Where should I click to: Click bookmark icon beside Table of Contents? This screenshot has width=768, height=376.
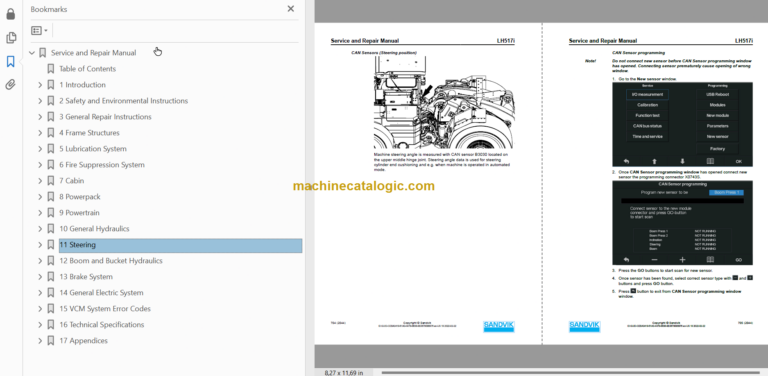coord(50,69)
